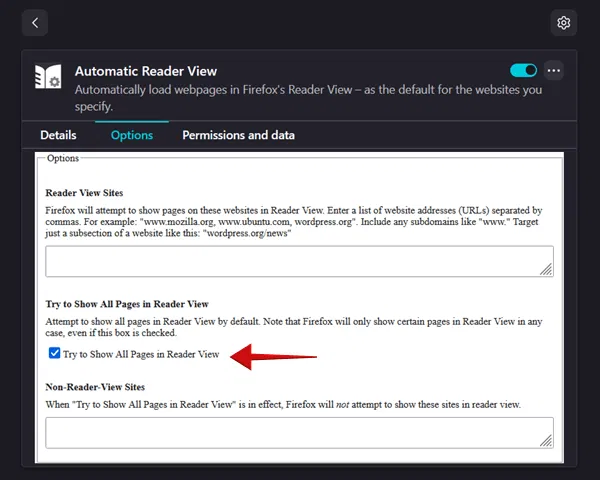Viewport: 600px width, 480px height.
Task: Open the three-dot more options menu
Action: [554, 71]
